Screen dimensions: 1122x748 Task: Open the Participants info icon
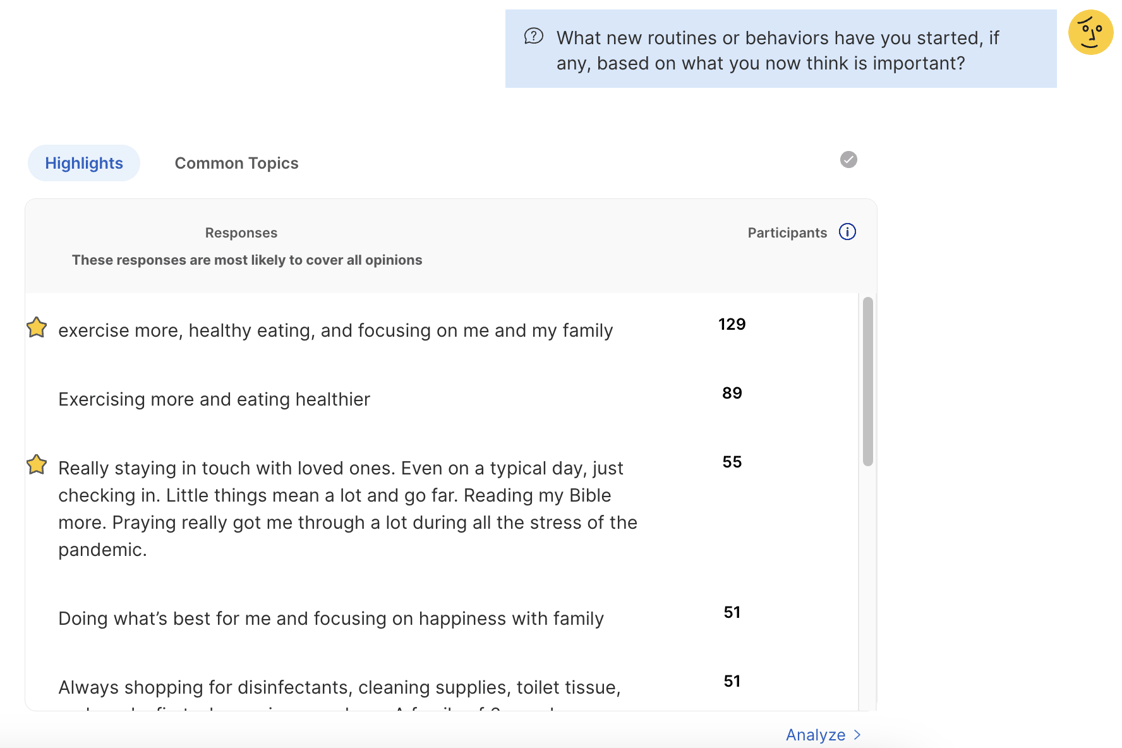(847, 232)
